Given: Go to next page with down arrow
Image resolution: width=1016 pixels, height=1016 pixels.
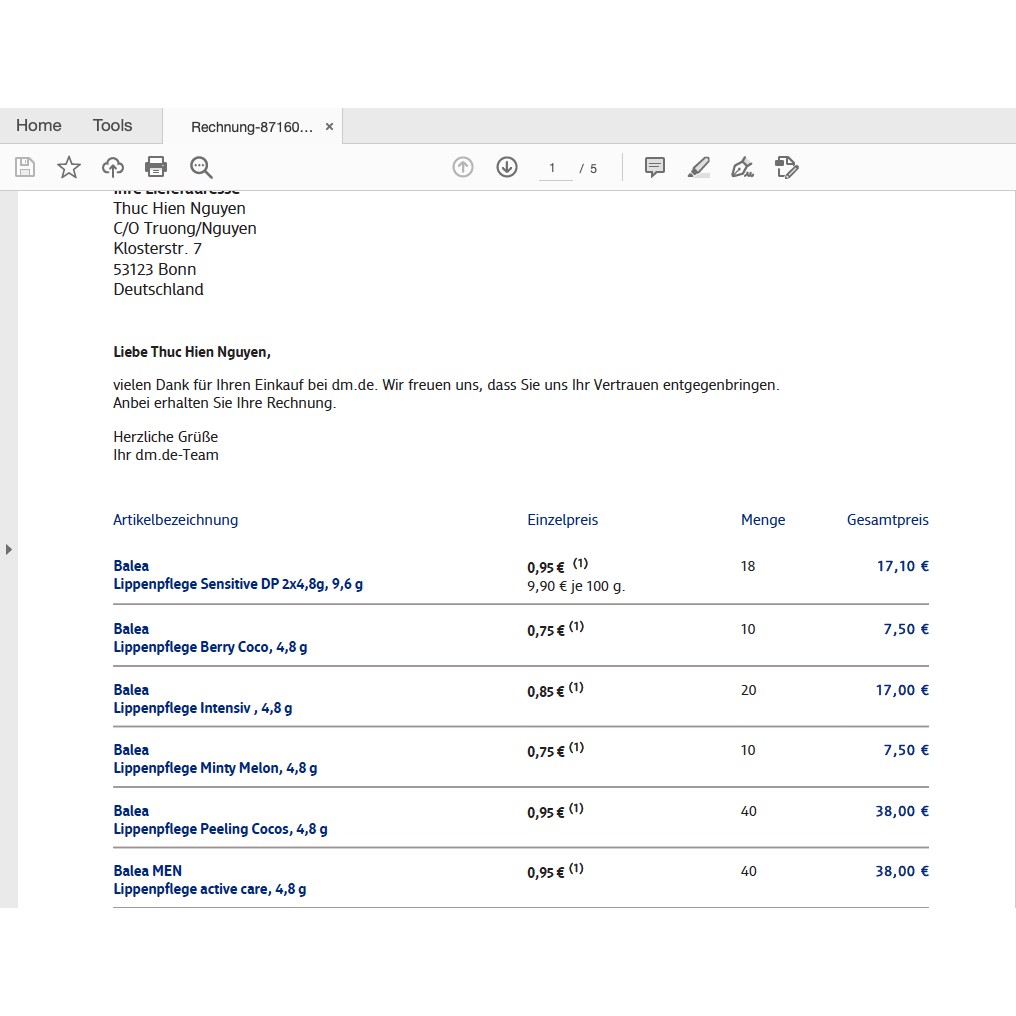Looking at the screenshot, I should coord(507,167).
